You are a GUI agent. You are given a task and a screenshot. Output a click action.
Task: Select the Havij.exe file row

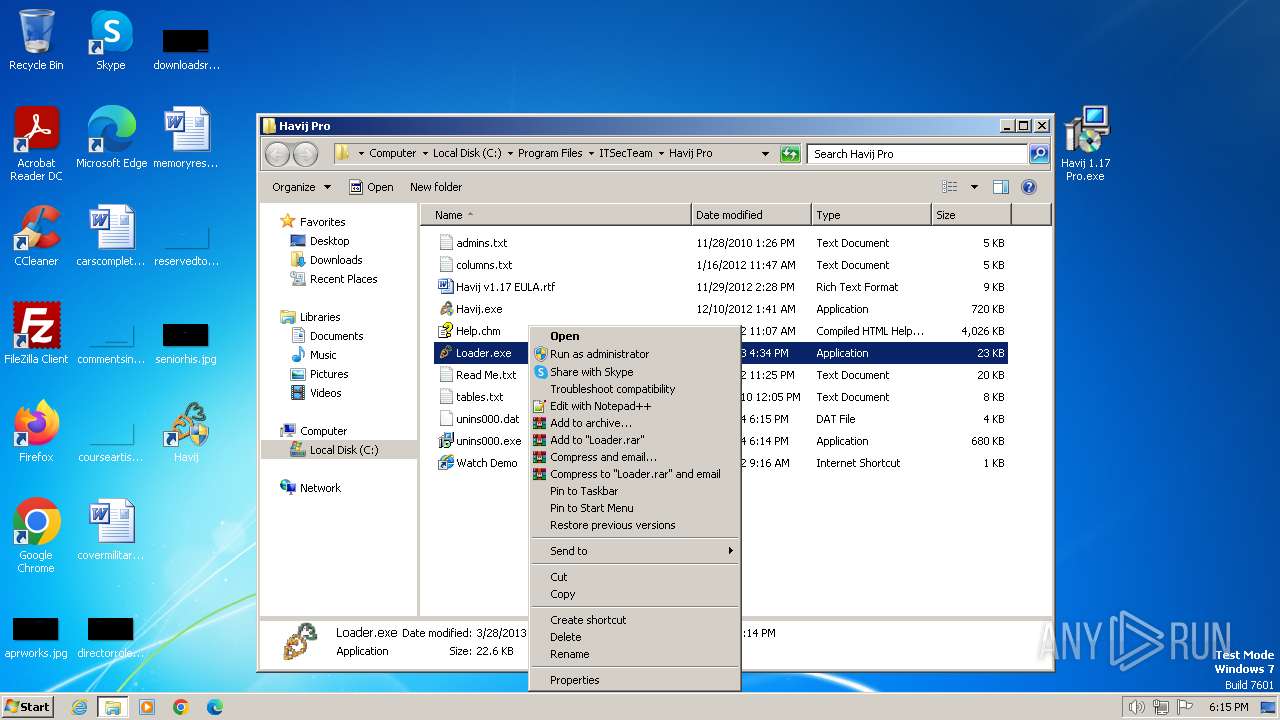point(722,309)
